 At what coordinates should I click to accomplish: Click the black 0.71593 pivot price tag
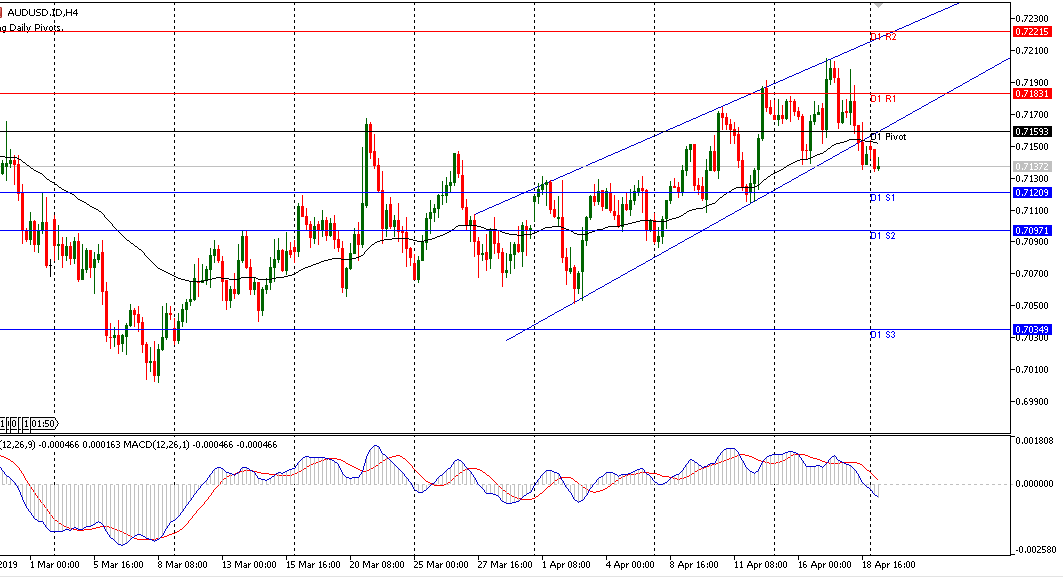coord(1032,132)
